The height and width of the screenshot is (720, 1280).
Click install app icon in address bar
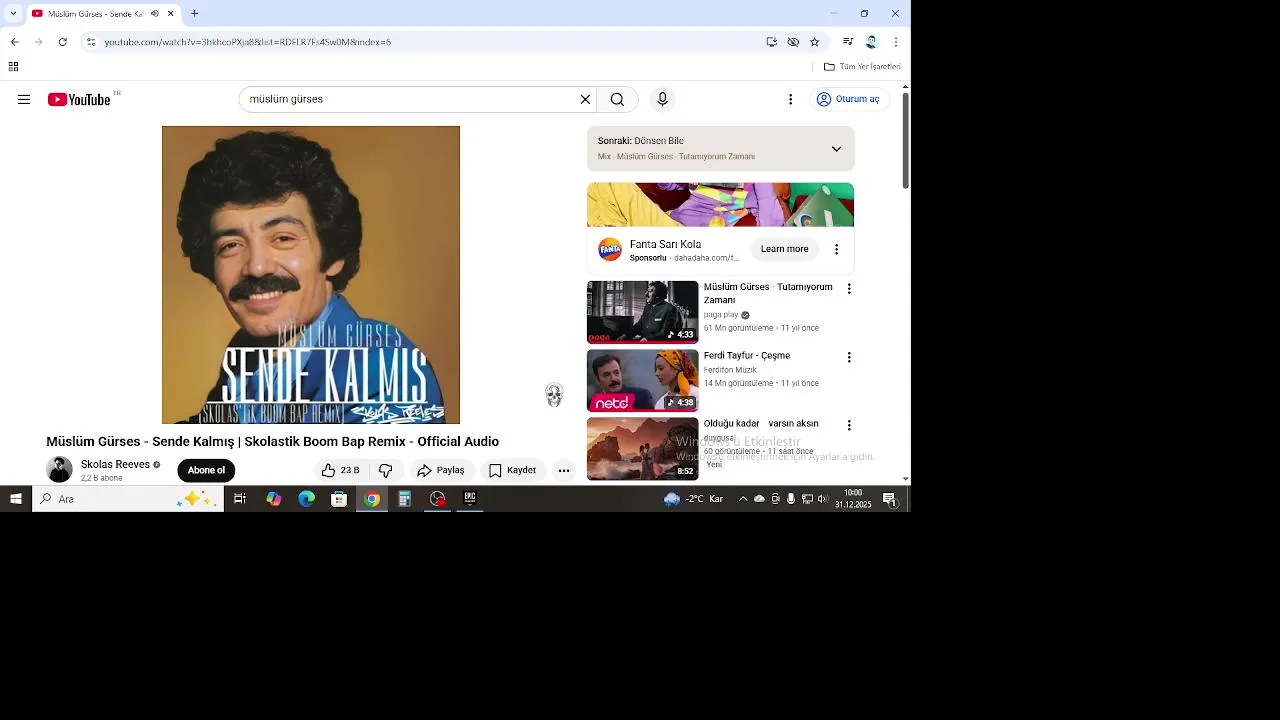[771, 42]
